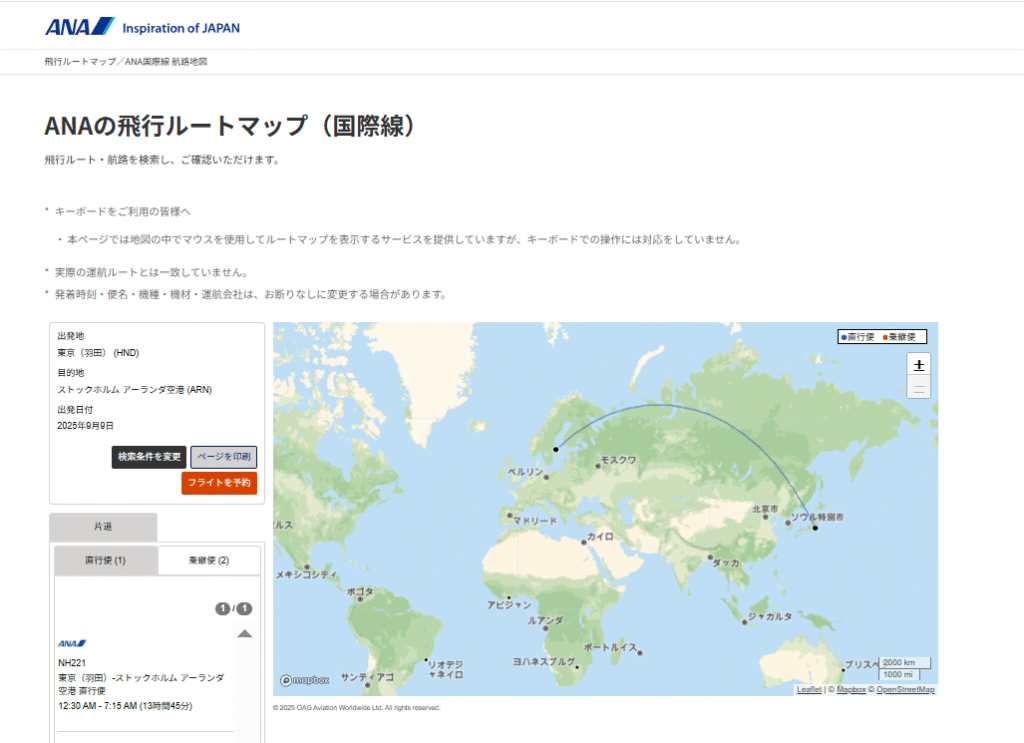Screen dimensions: 1024x743
Task: Click the 北京市 city label on map
Action: pyautogui.click(x=765, y=509)
